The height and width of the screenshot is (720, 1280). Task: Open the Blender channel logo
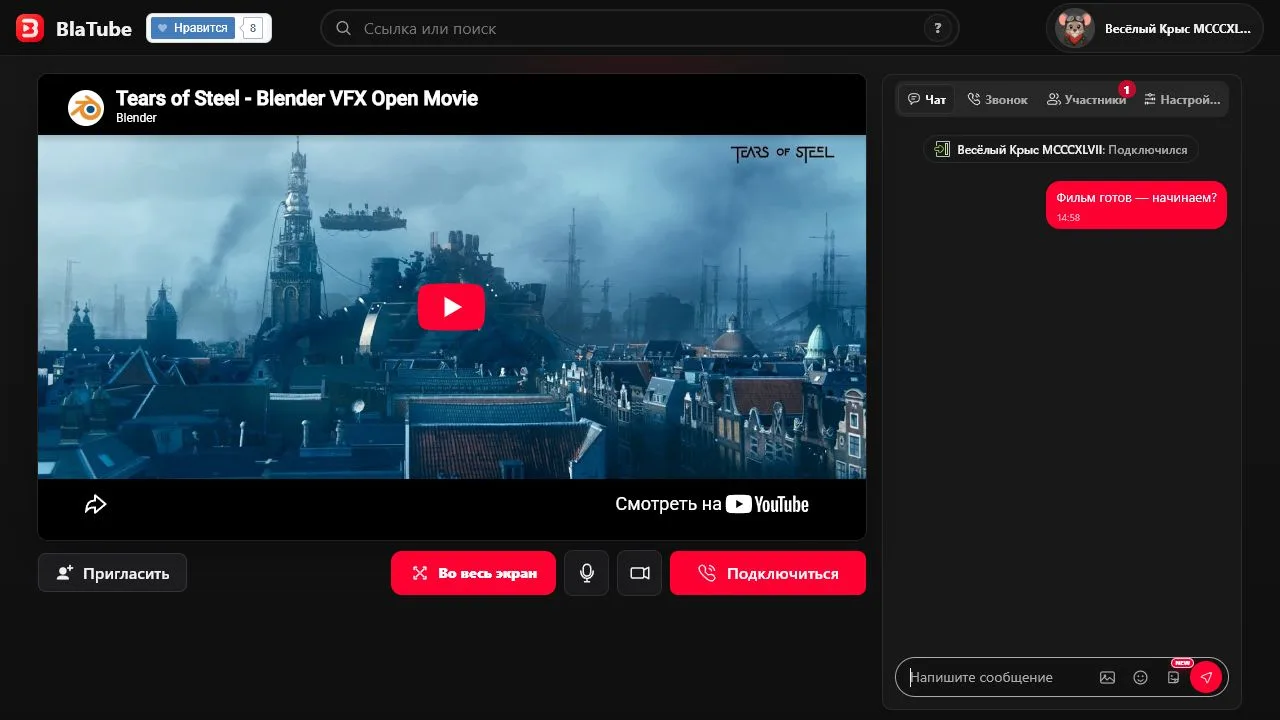coord(86,107)
